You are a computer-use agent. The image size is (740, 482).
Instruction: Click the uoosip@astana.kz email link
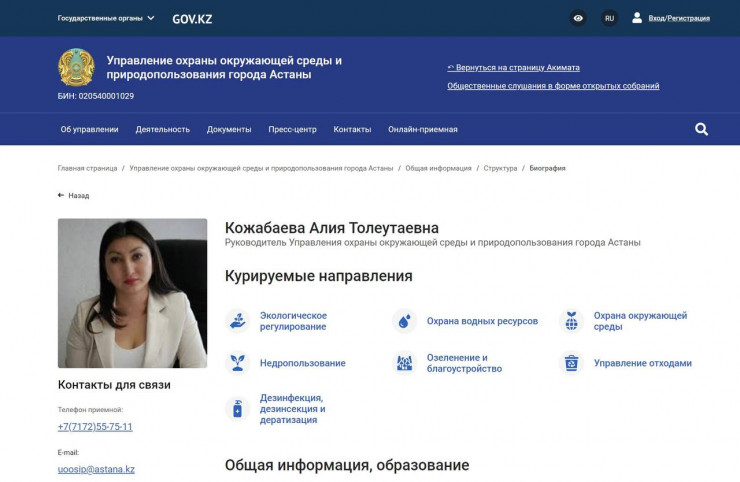96,469
